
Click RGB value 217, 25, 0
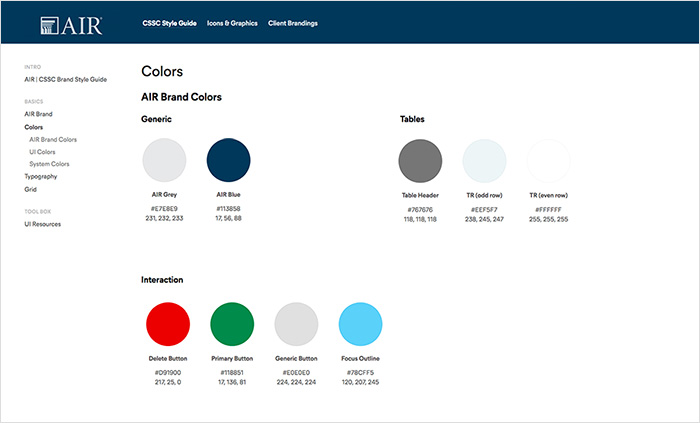(168, 382)
